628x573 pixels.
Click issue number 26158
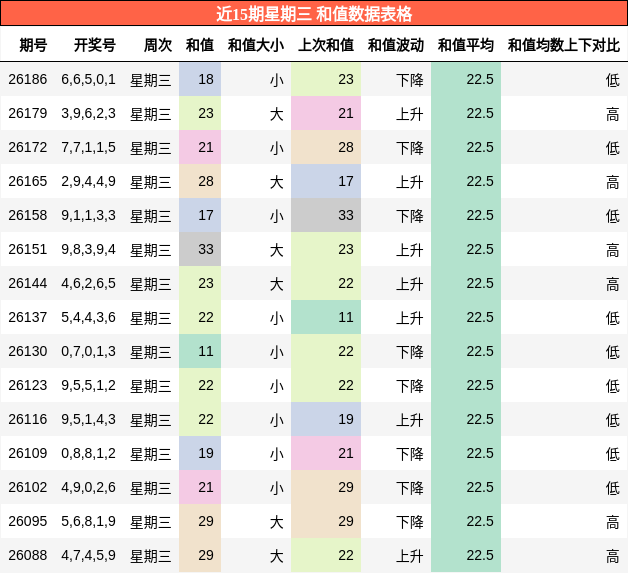28,215
